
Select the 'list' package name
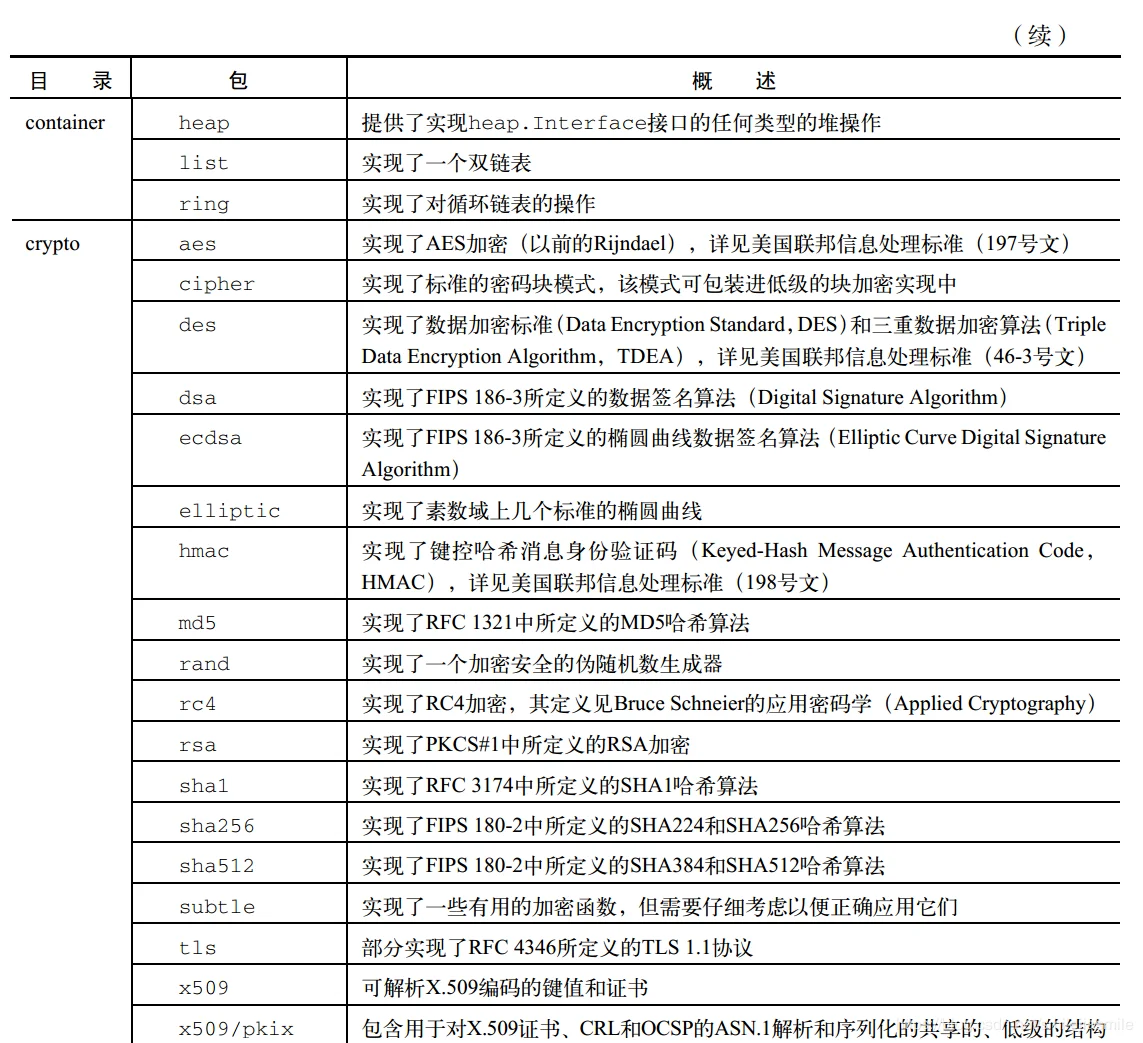click(x=203, y=163)
